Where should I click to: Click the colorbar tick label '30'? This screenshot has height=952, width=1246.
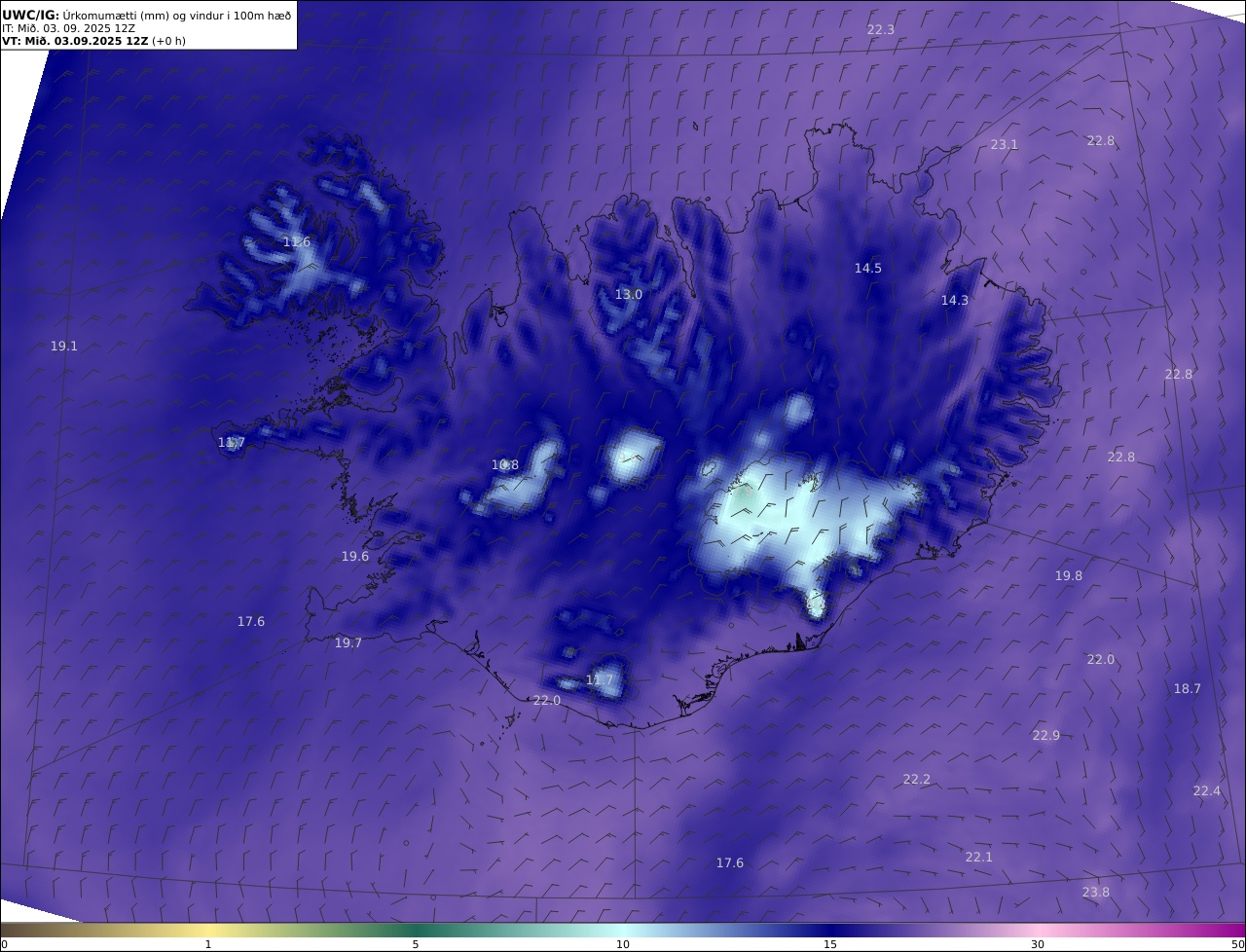[x=1038, y=945]
